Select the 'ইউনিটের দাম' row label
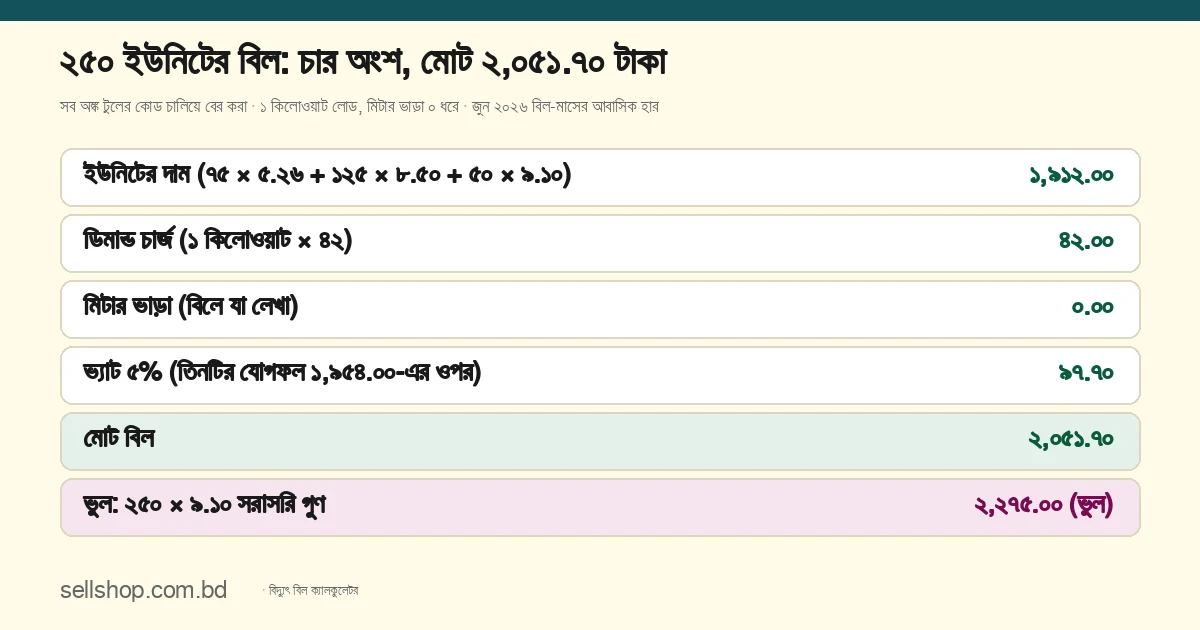1200x630 pixels. (327, 176)
